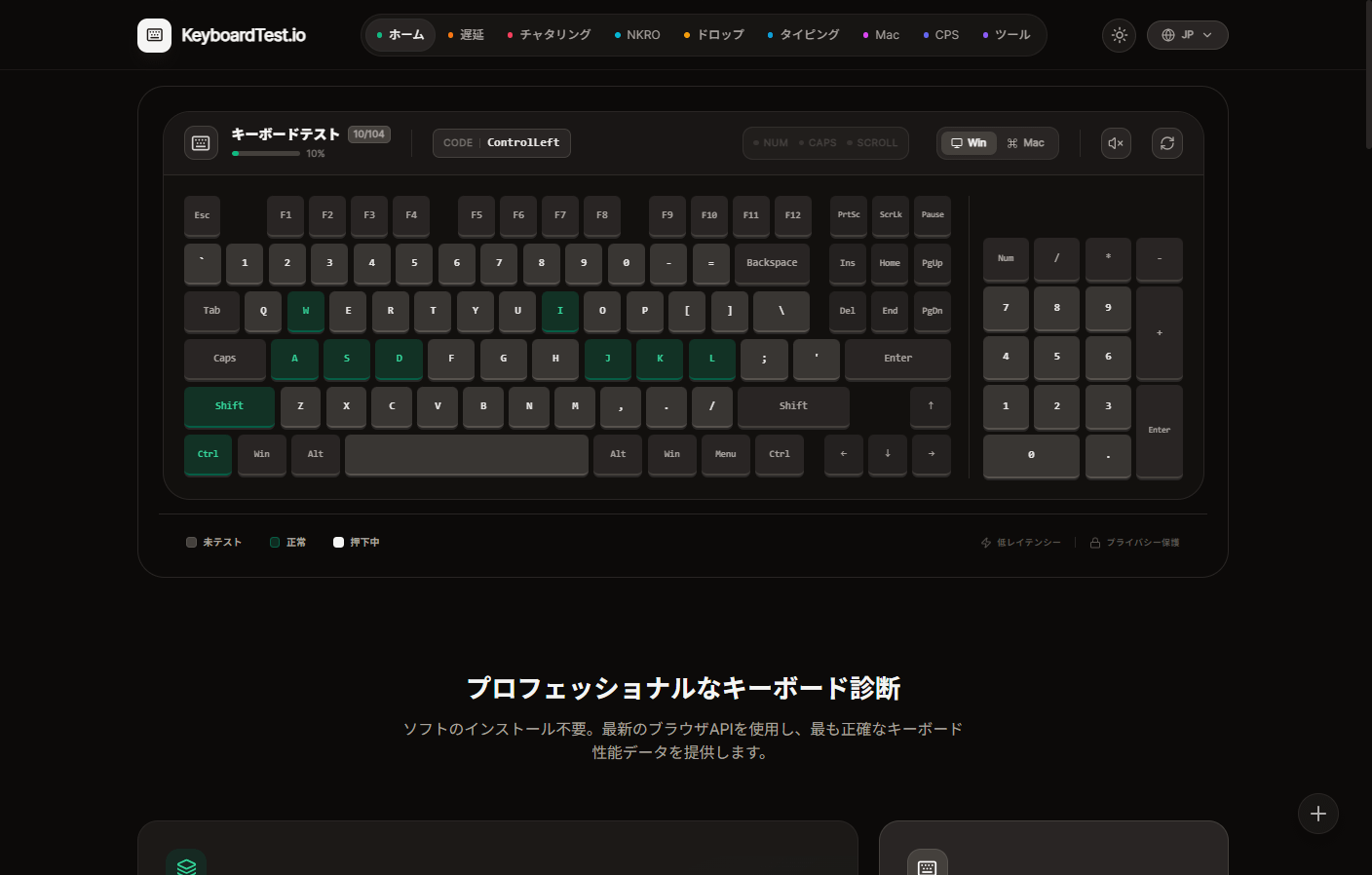The width and height of the screenshot is (1372, 875).
Task: Open the チャタリング tab
Action: [x=550, y=35]
